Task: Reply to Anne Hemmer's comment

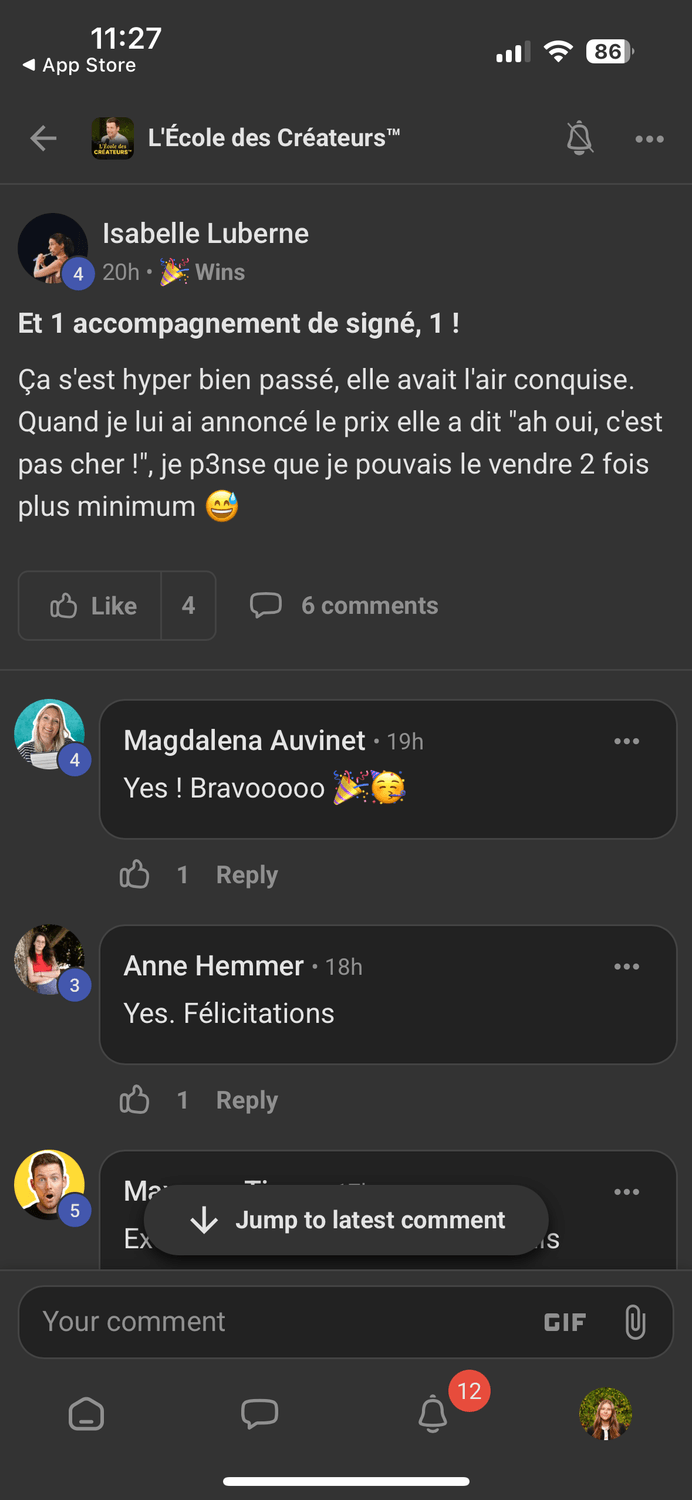Action: [x=247, y=1101]
